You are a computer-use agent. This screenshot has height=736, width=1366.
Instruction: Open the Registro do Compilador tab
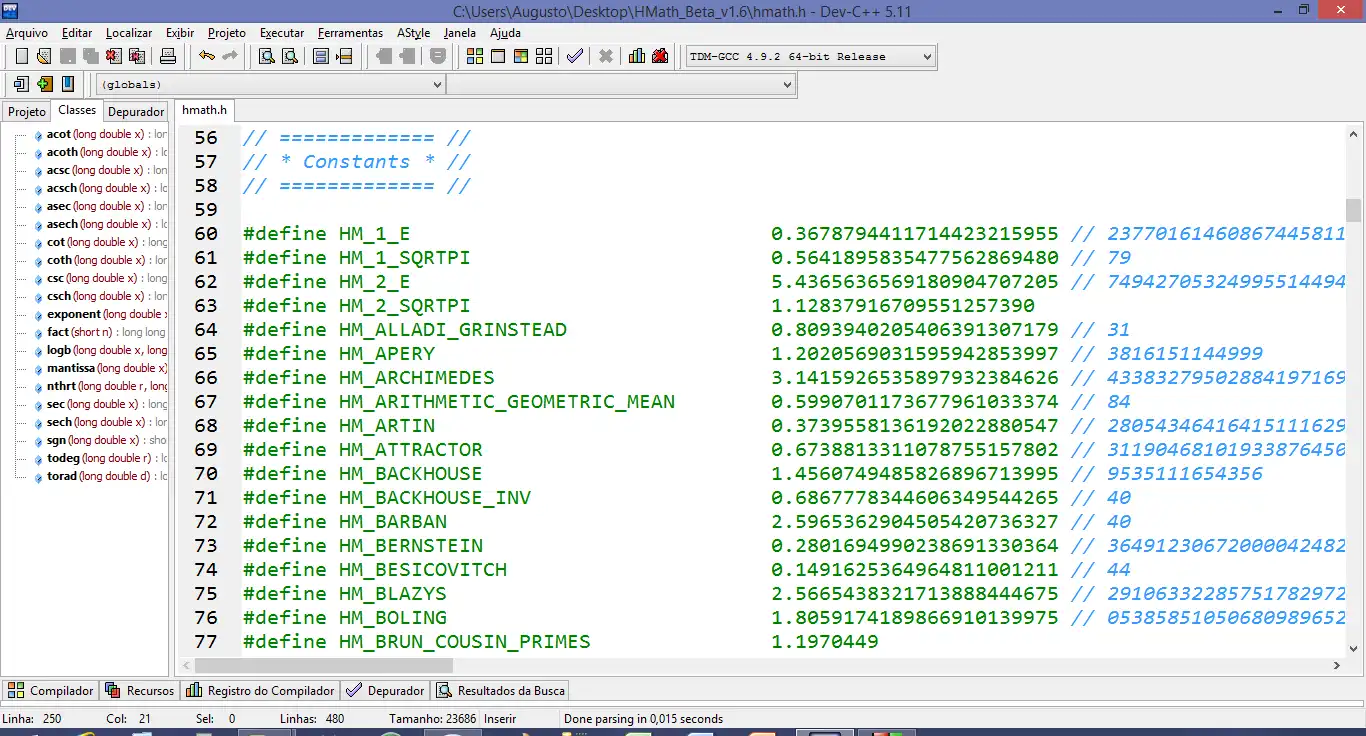(261, 690)
